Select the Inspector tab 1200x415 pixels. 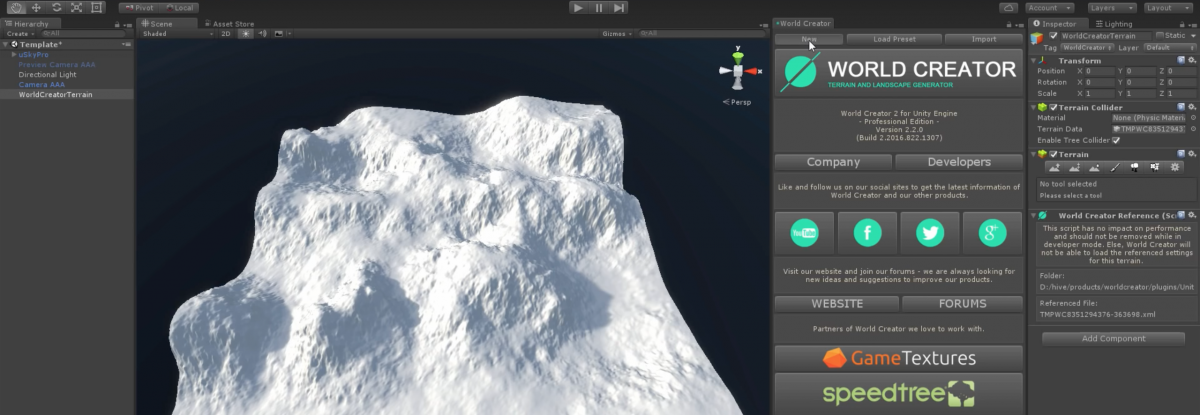point(1061,23)
